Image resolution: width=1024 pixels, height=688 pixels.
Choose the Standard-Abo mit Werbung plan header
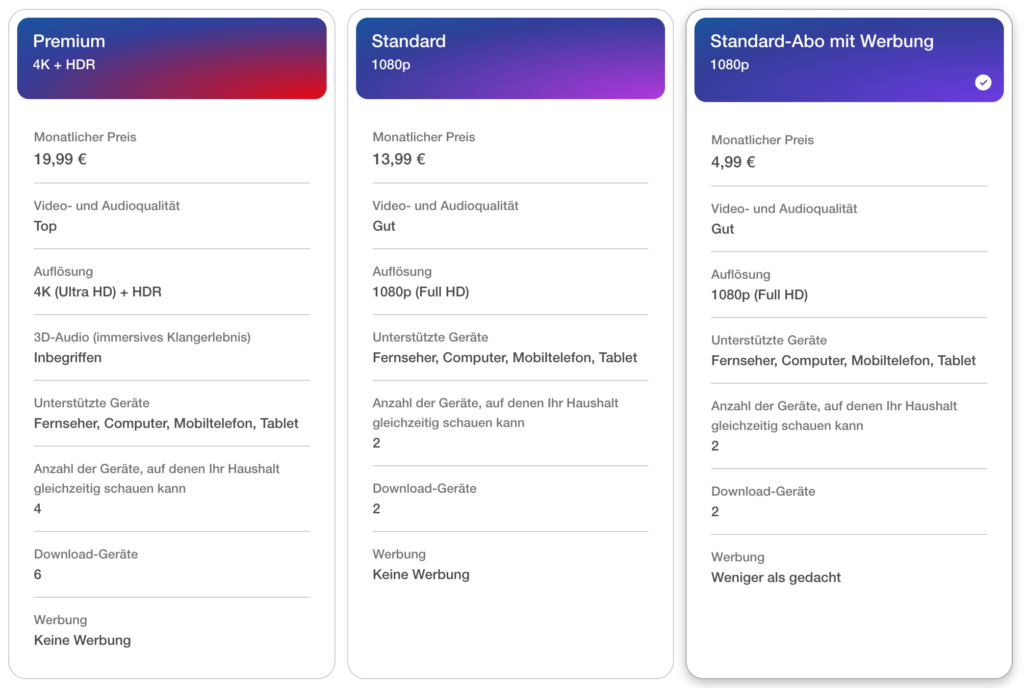[x=848, y=59]
